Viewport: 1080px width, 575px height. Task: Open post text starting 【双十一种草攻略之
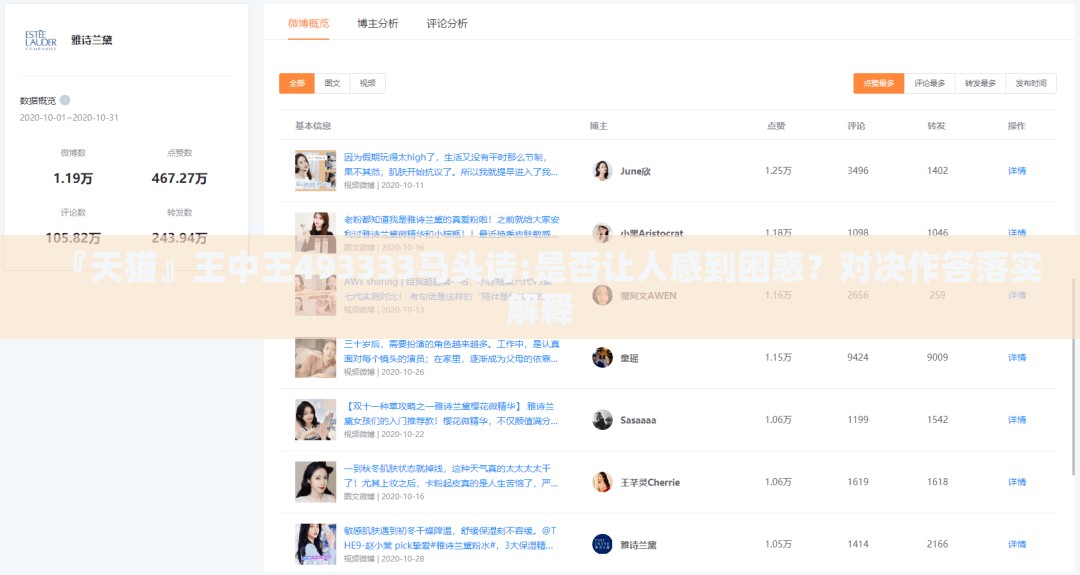tap(451, 413)
